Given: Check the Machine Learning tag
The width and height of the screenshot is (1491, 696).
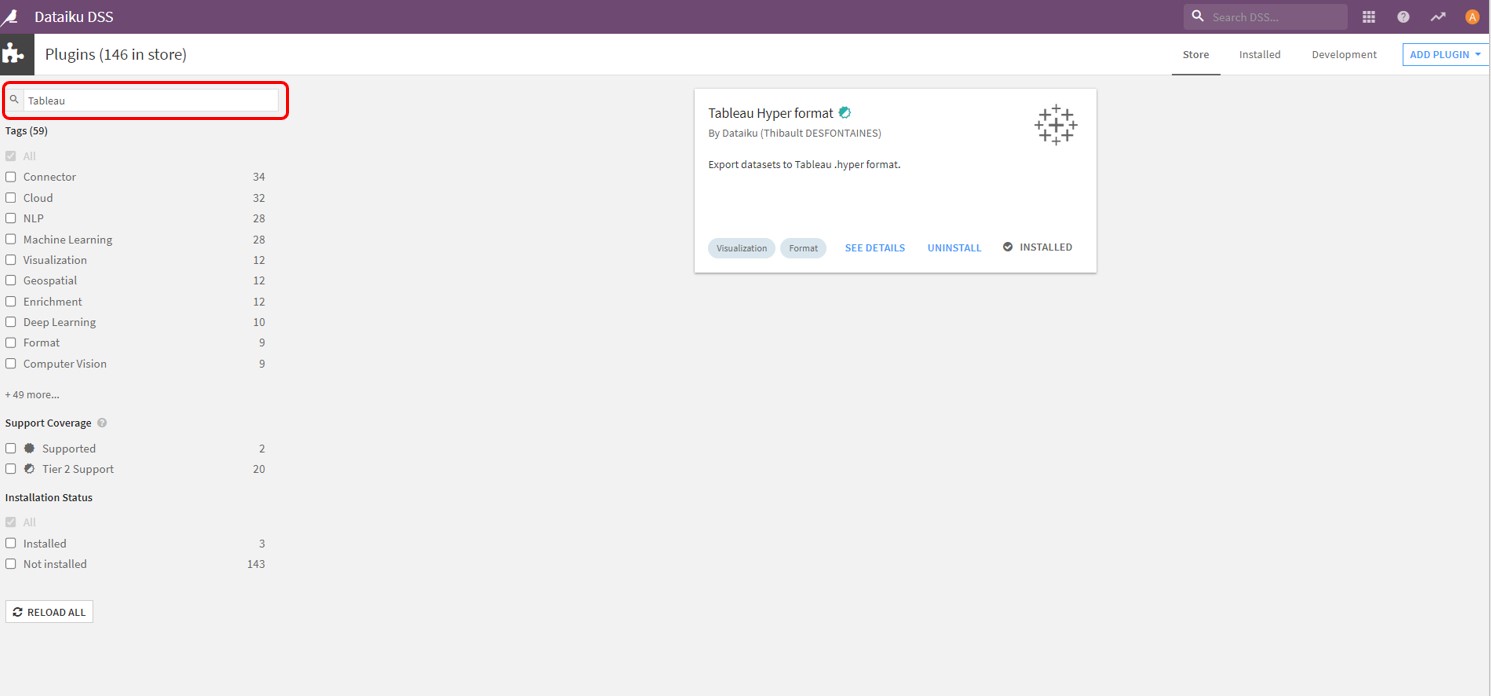Looking at the screenshot, I should [11, 239].
